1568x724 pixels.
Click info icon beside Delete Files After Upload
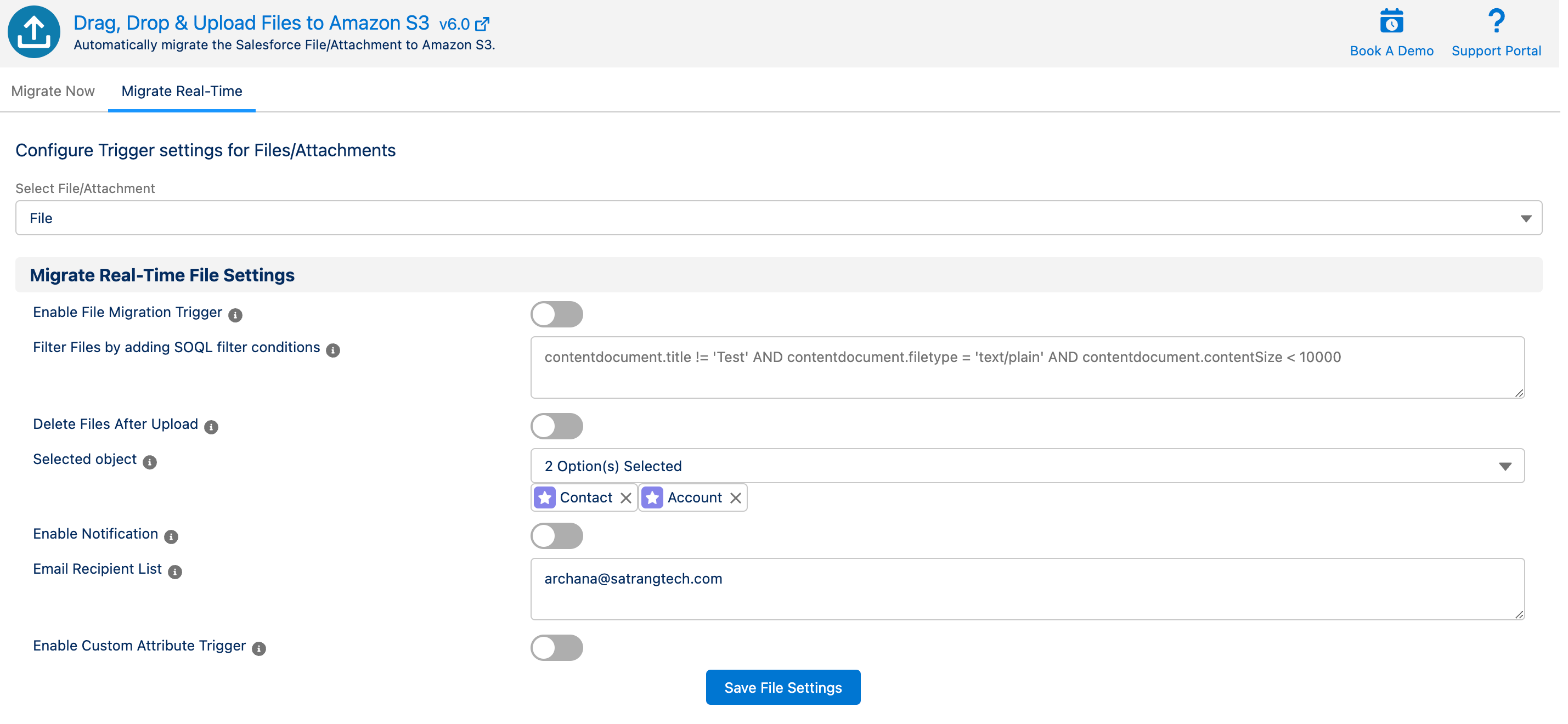pos(211,427)
